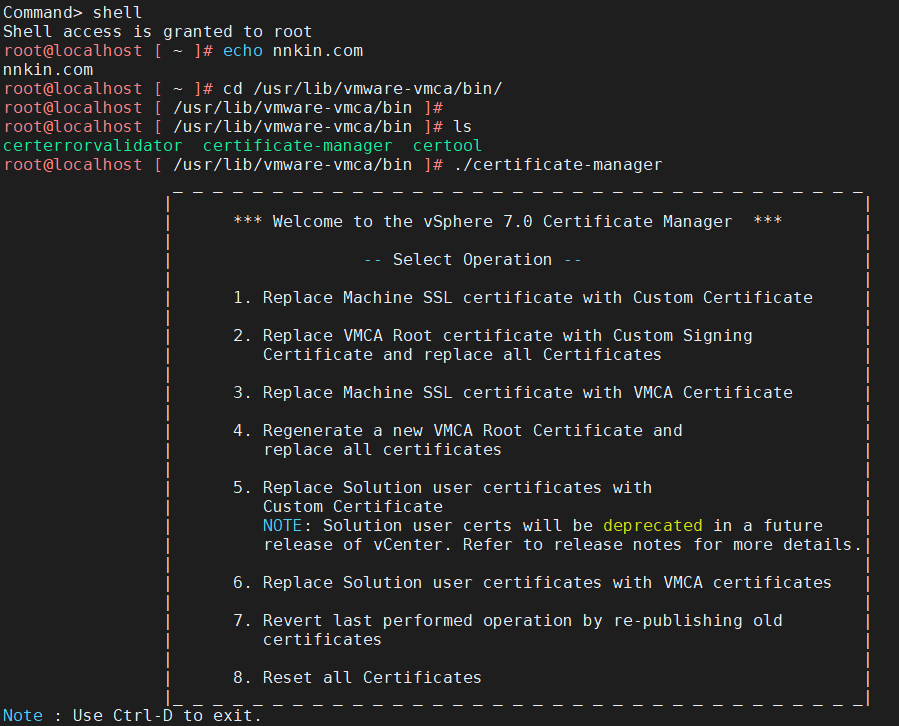
Task: Click the 'nnkin.com' output line below echo
Action: coord(48,70)
